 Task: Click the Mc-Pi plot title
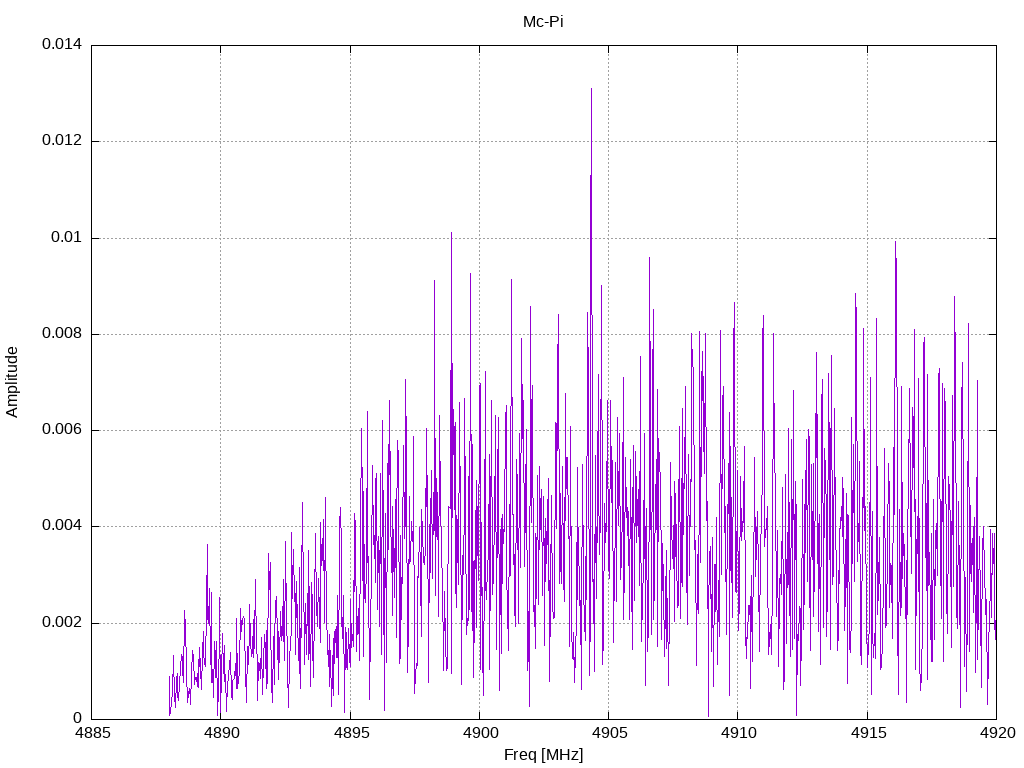543,22
